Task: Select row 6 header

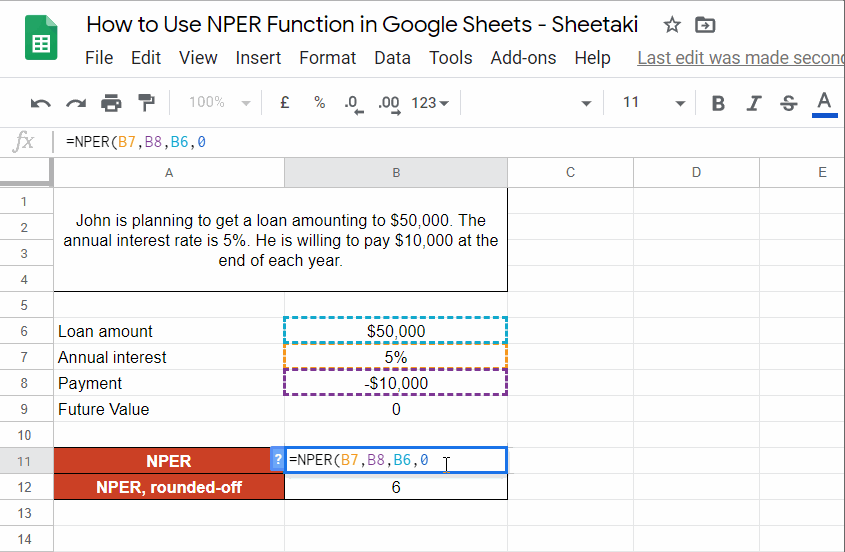Action: (24, 331)
